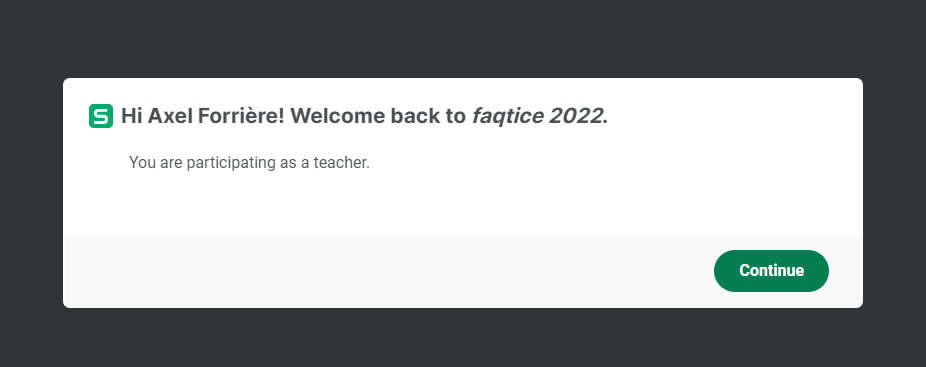Click the word back in the heading
The height and width of the screenshot is (367, 926).
[413, 116]
